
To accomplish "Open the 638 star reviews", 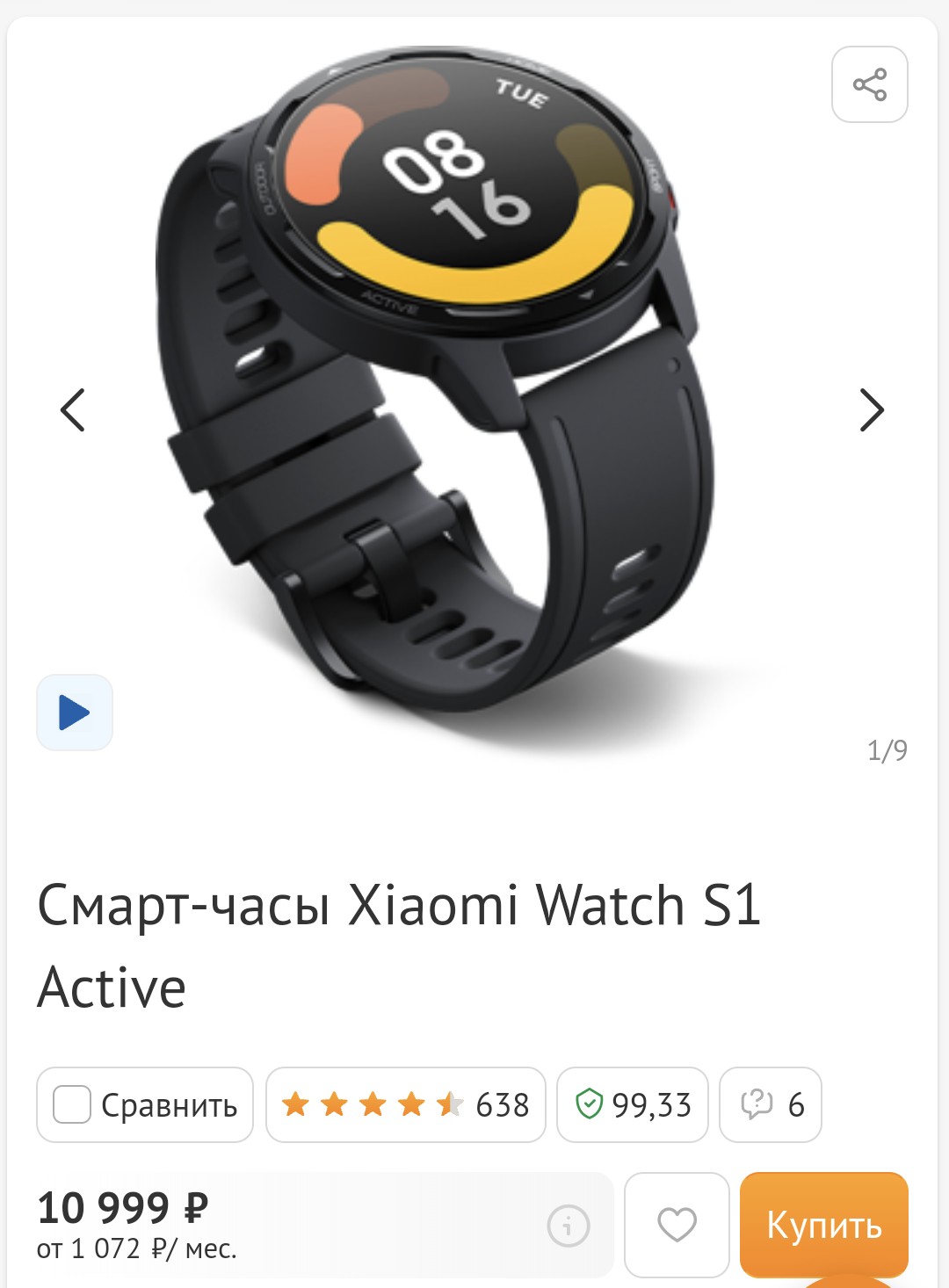I will [x=405, y=1104].
